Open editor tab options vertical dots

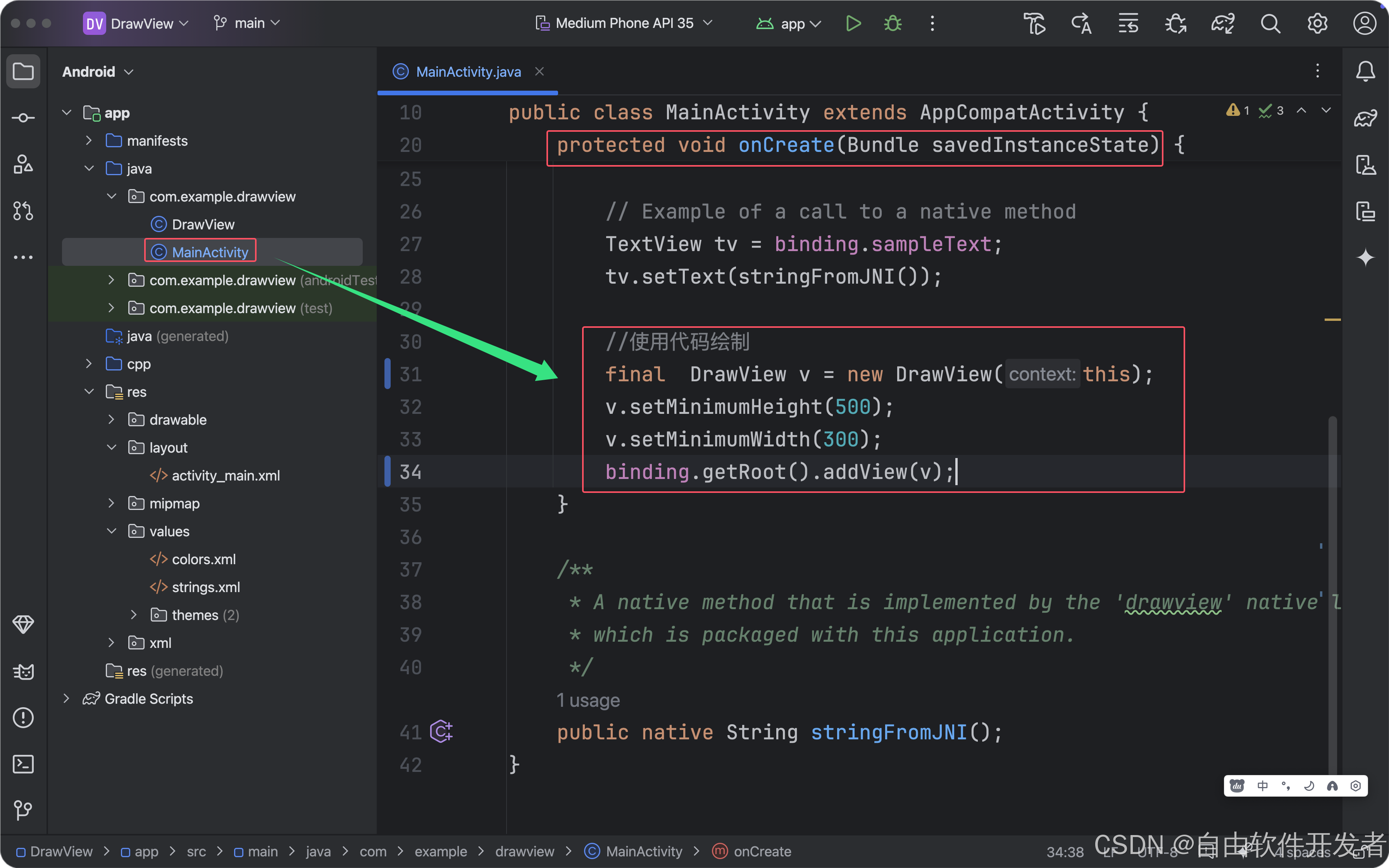(1318, 71)
